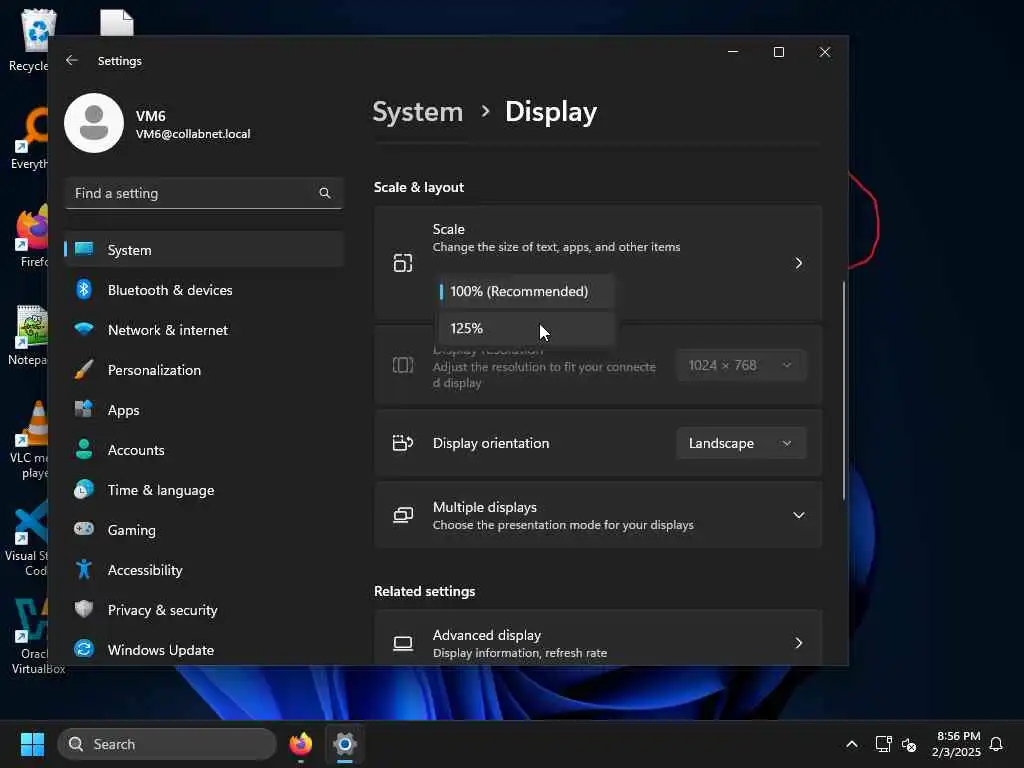Click the Windows Update sync icon

(84, 648)
